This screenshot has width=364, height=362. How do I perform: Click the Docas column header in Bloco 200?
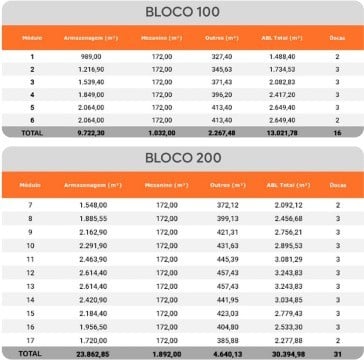click(338, 185)
